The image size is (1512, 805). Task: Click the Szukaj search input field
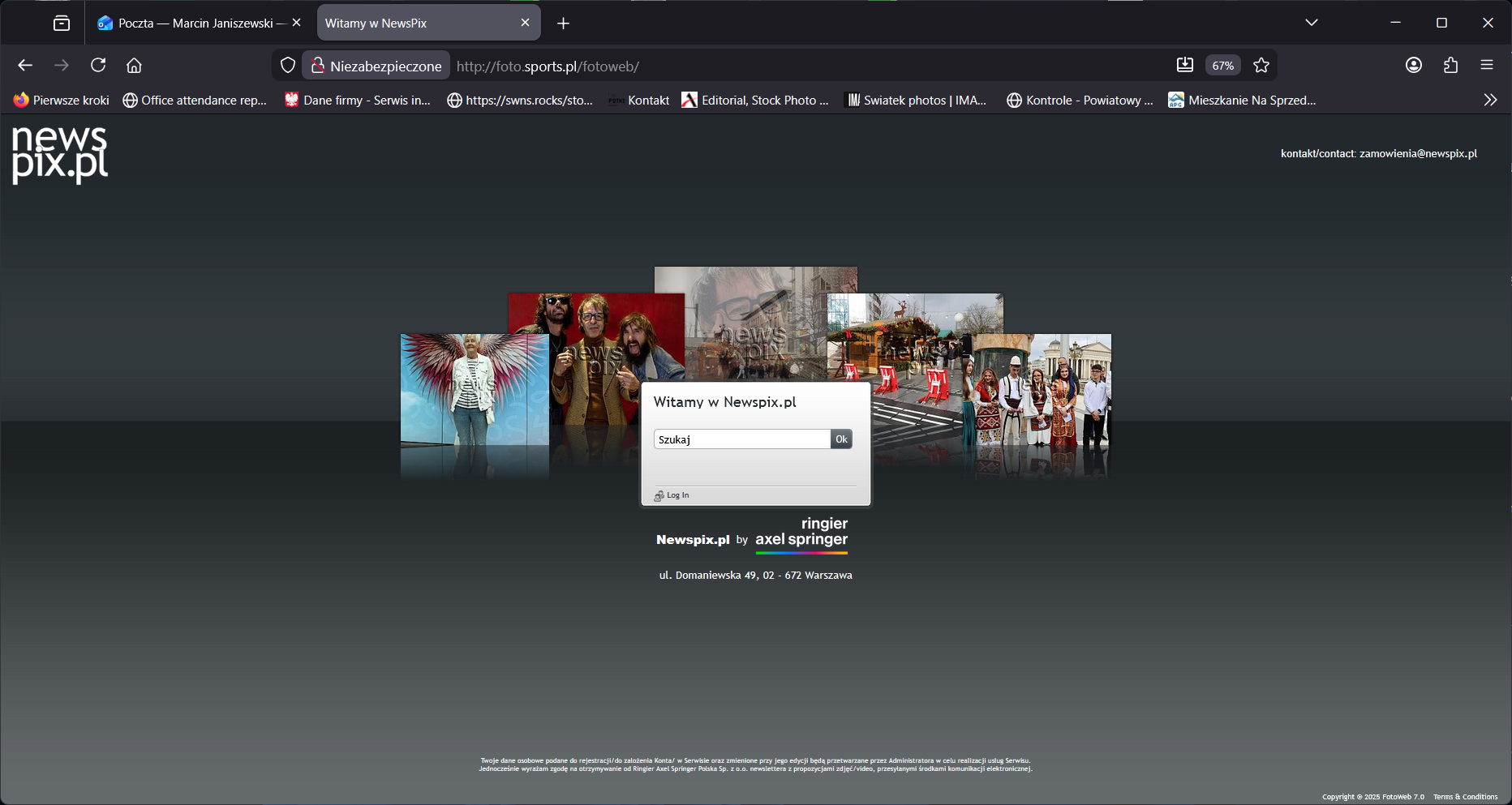pyautogui.click(x=741, y=439)
